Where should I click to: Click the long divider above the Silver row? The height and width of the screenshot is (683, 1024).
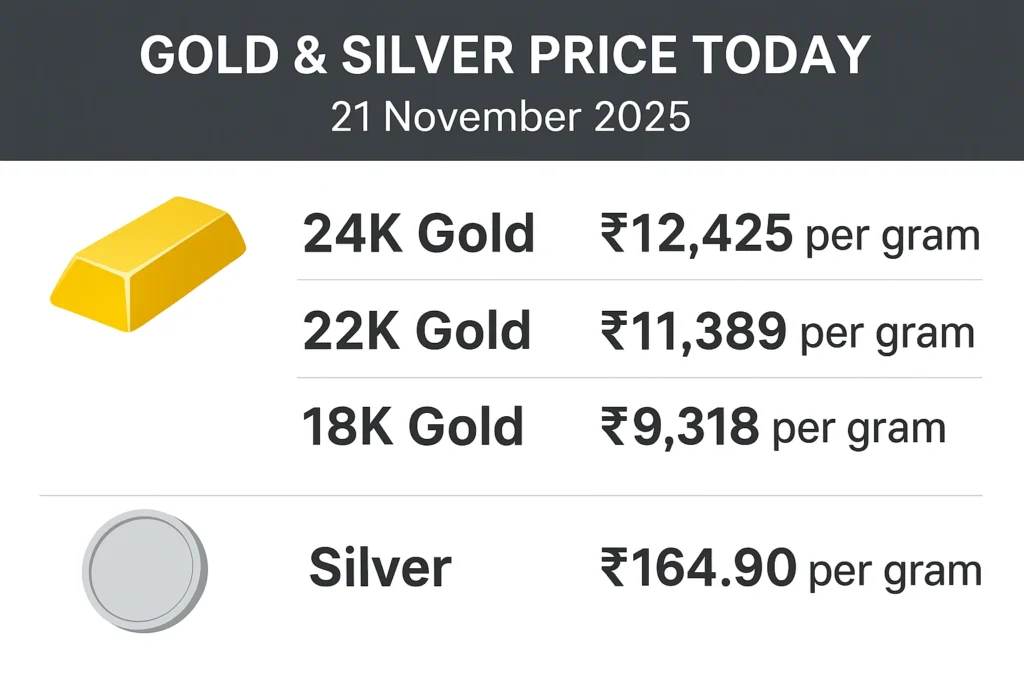coord(511,496)
